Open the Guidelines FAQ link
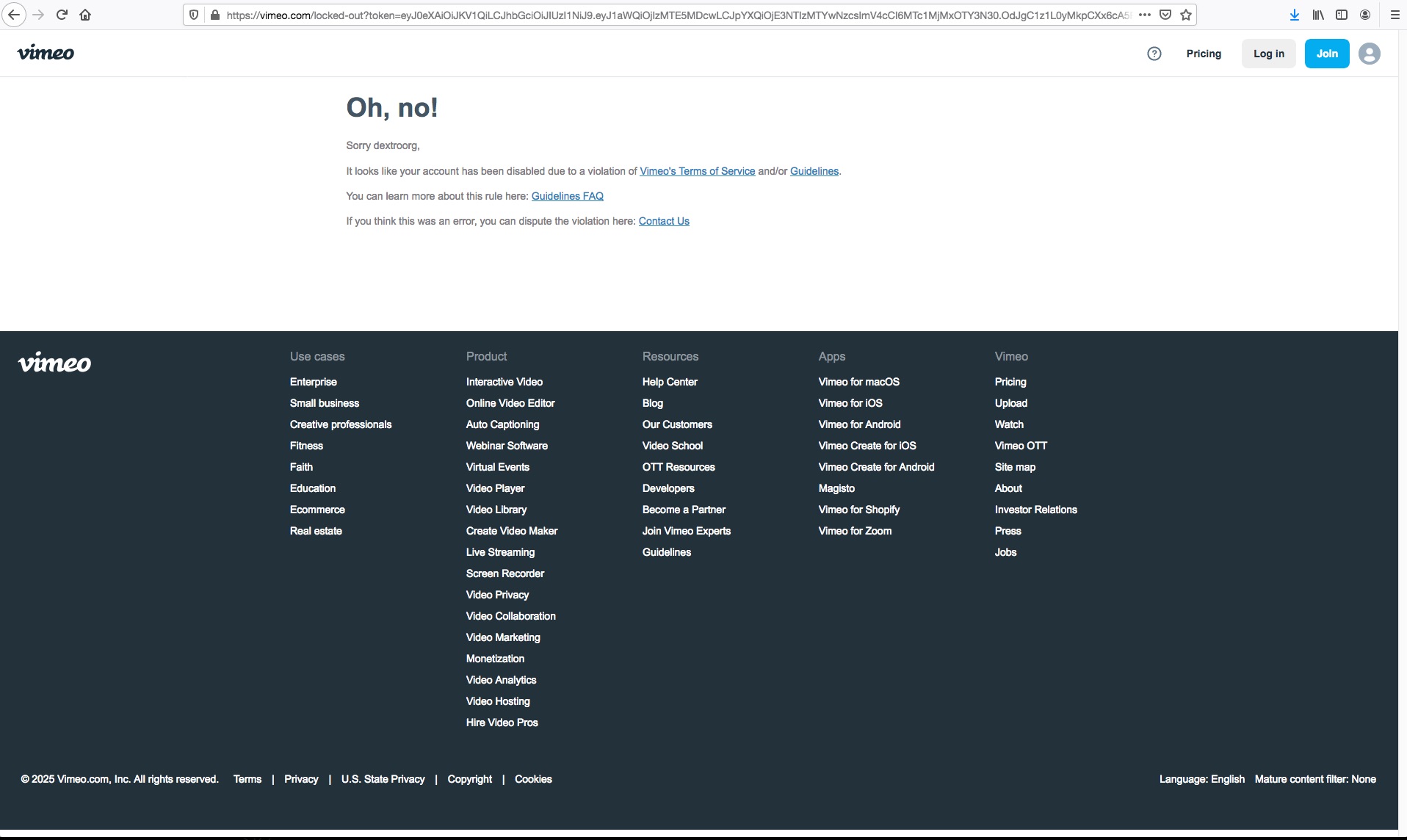This screenshot has width=1407, height=840. point(568,196)
